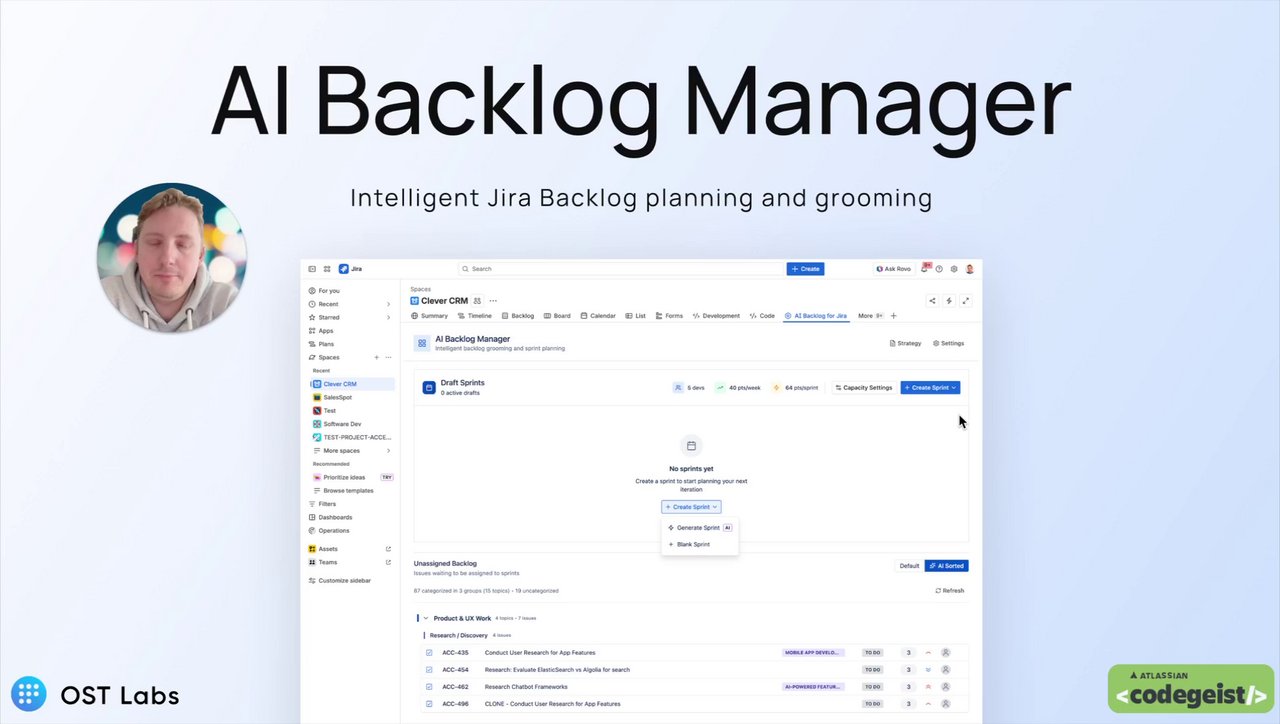
Task: Click the issue type checkbox icon for ACC-462
Action: pos(429,687)
